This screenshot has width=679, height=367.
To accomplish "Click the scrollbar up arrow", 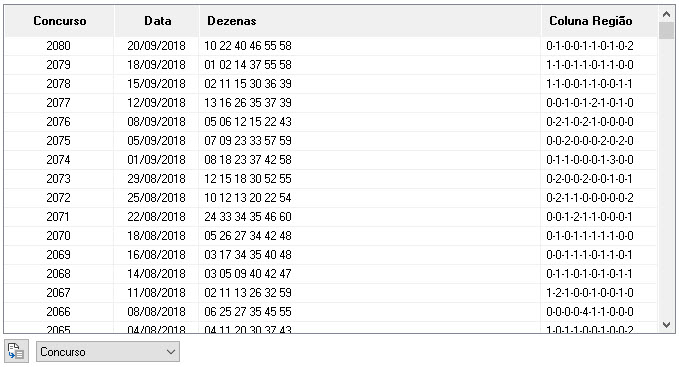I will pyautogui.click(x=666, y=14).
